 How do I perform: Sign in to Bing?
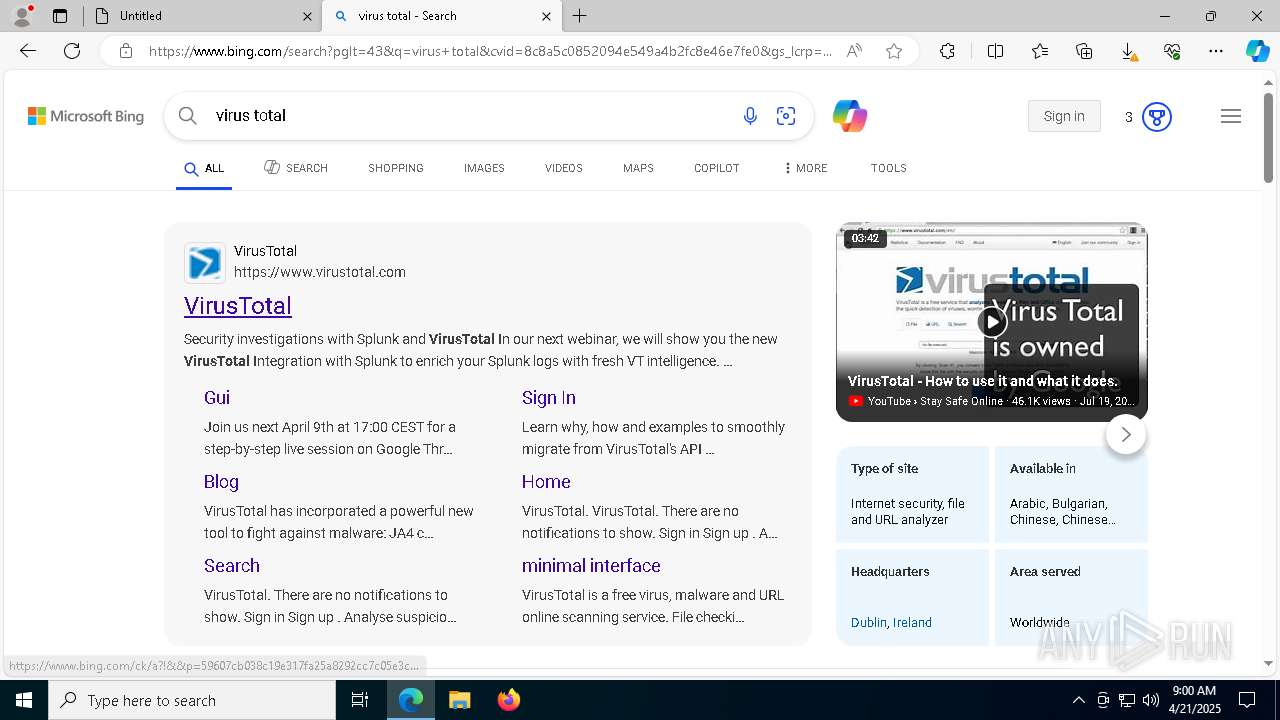pyautogui.click(x=1064, y=116)
